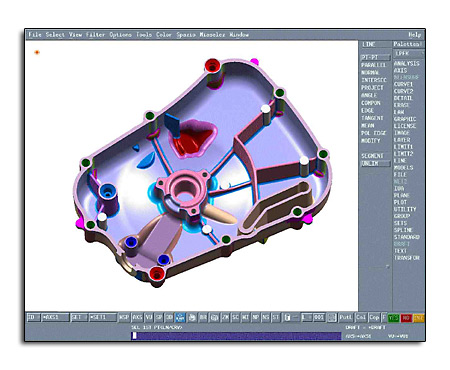450x370 pixels.
Task: Open the ID field showing *AXS1
Action: coord(55,317)
